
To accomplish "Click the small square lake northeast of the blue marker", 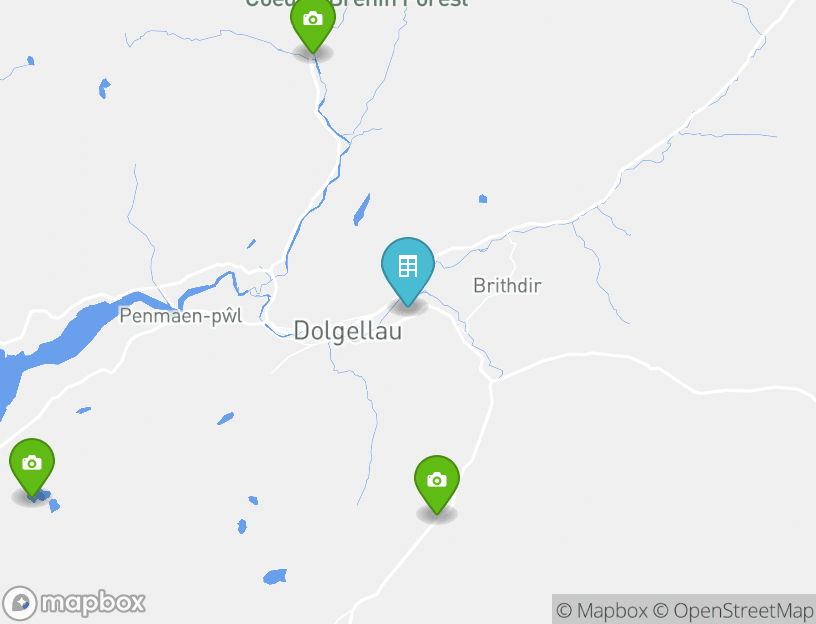I will click(x=483, y=199).
